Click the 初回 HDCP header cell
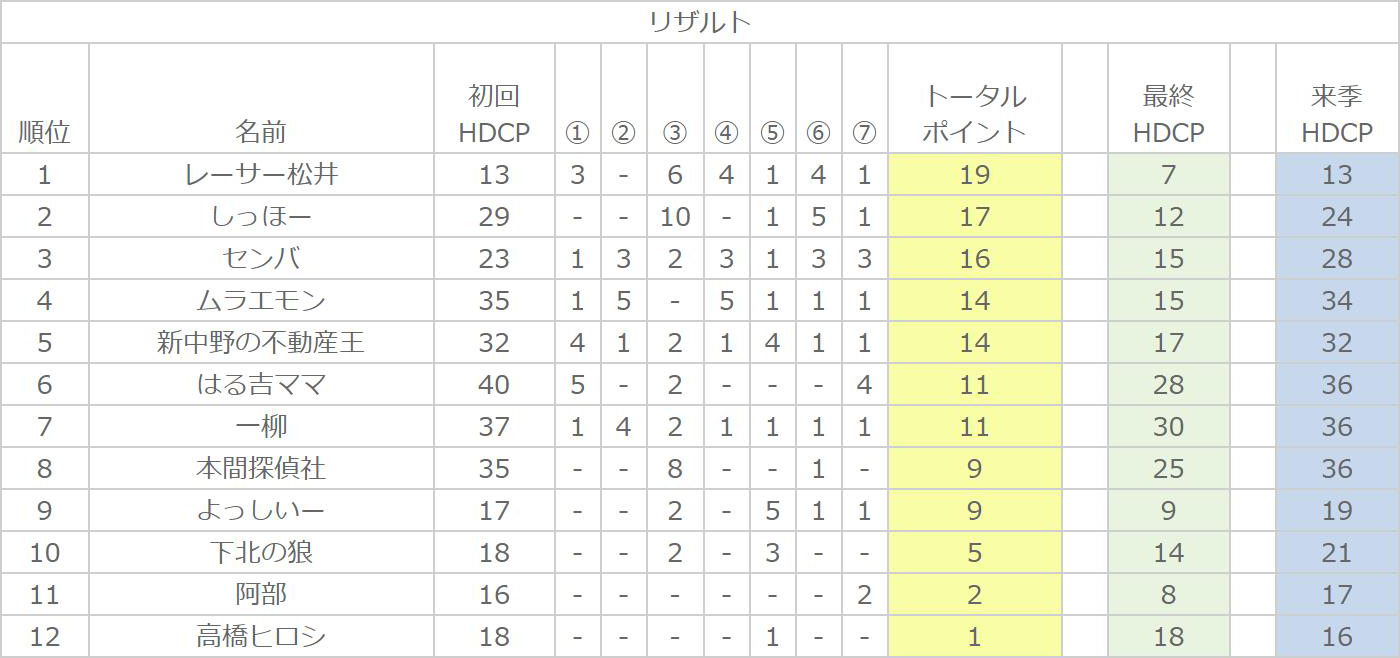The height and width of the screenshot is (658, 1400). pyautogui.click(x=494, y=98)
